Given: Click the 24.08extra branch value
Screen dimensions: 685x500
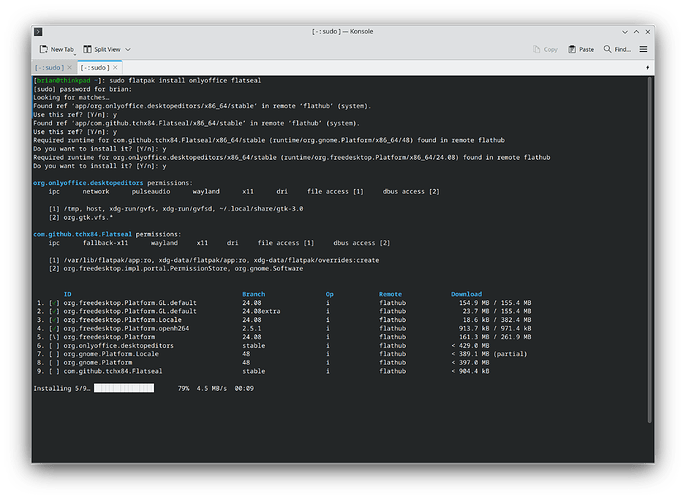Looking at the screenshot, I should (261, 311).
